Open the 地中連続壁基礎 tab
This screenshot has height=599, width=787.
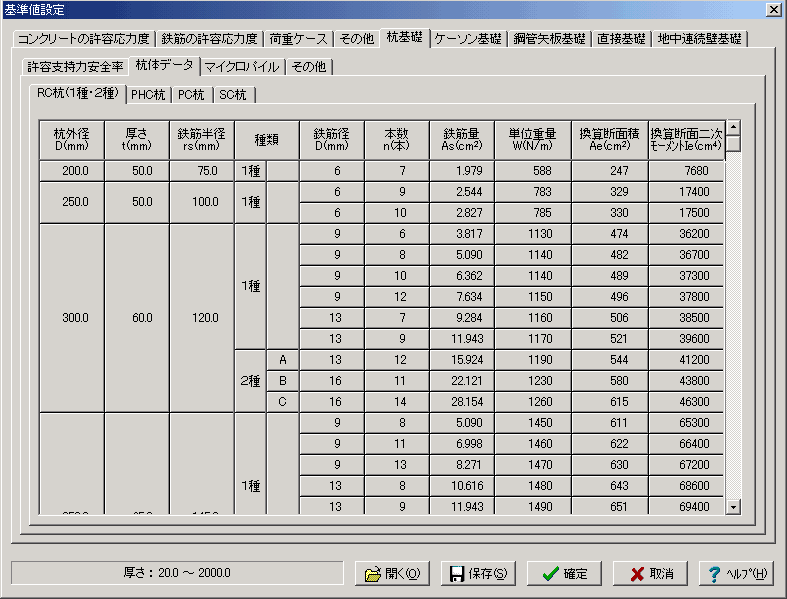tap(700, 39)
